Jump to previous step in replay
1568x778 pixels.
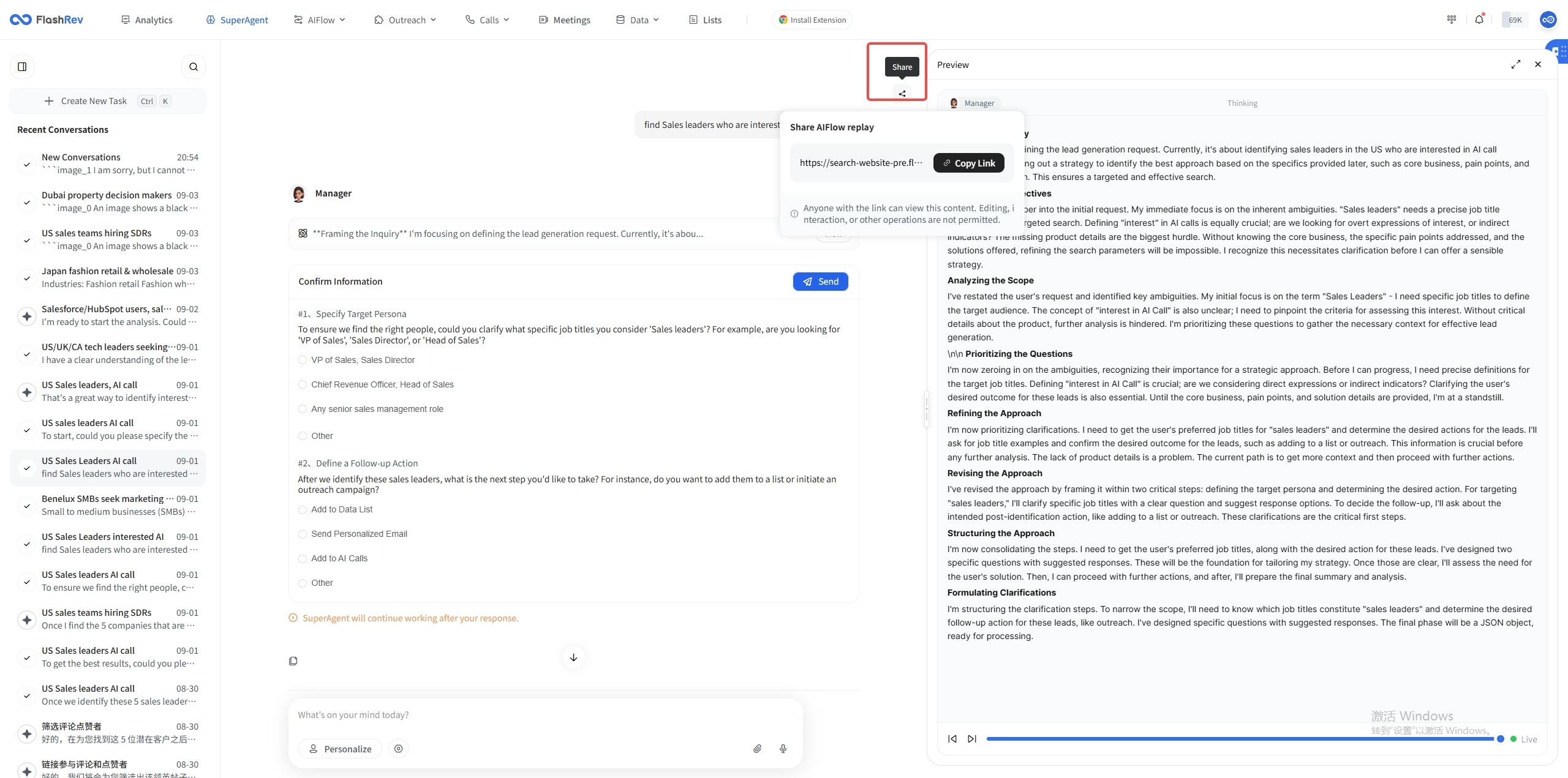coord(952,739)
